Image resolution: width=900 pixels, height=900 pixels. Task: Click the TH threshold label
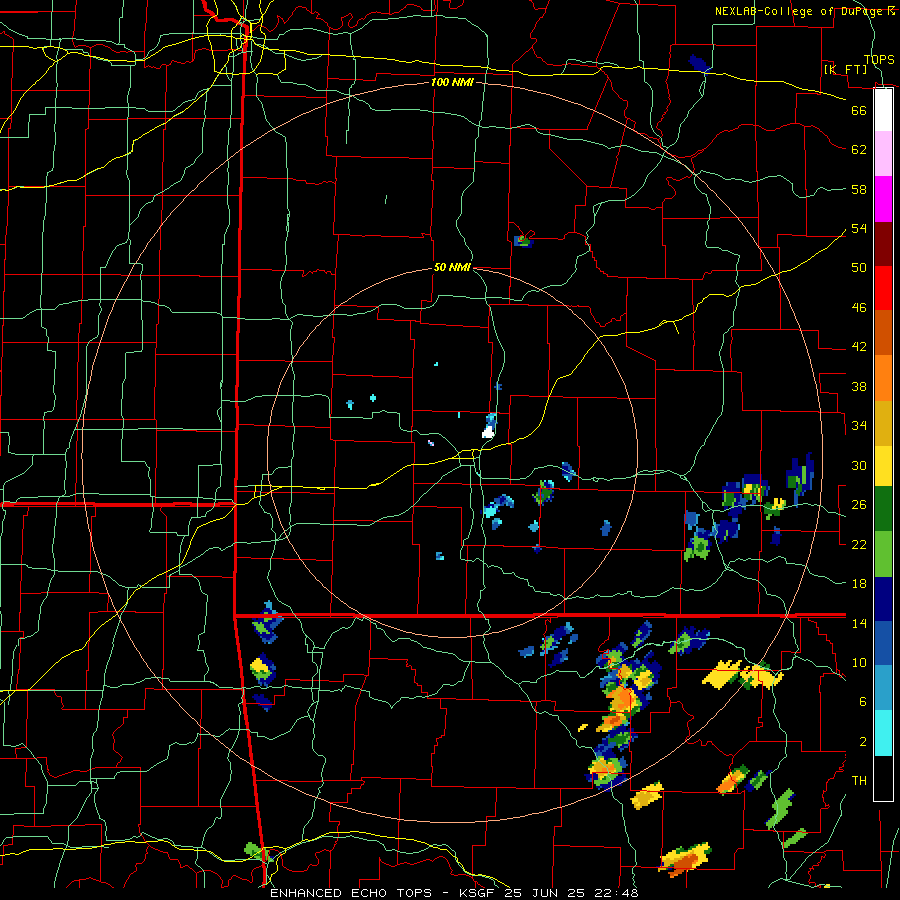point(859,780)
